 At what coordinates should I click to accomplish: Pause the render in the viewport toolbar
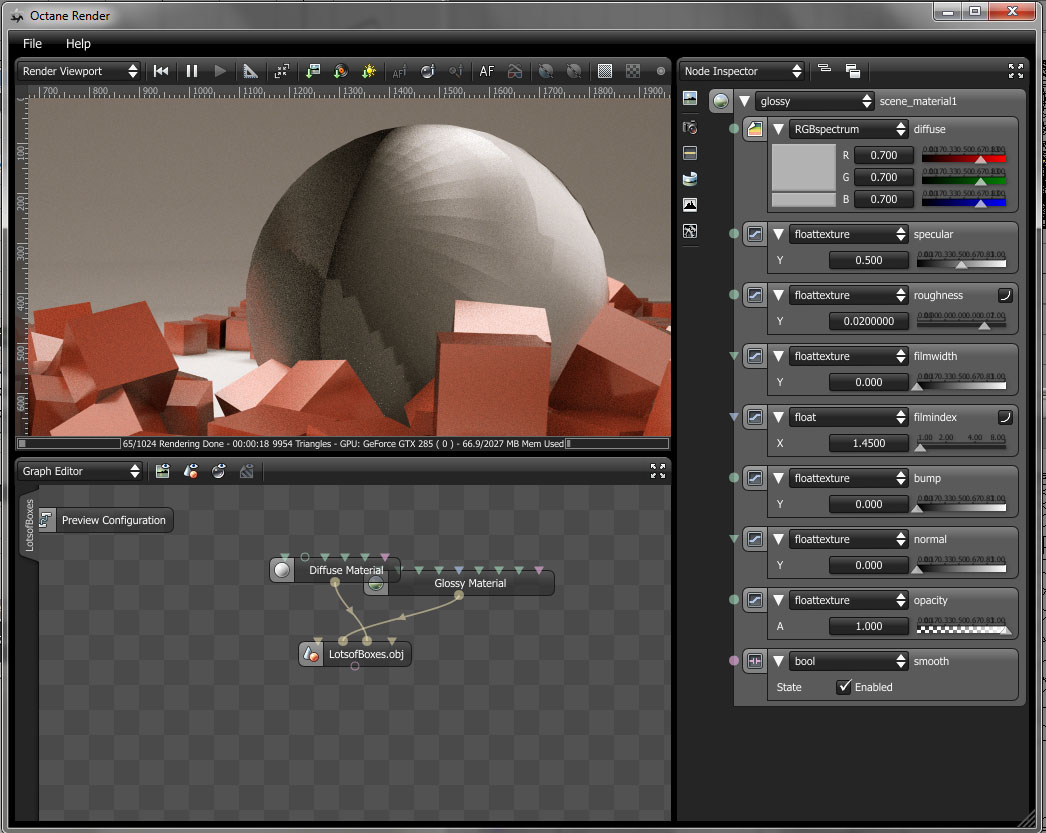click(x=192, y=71)
